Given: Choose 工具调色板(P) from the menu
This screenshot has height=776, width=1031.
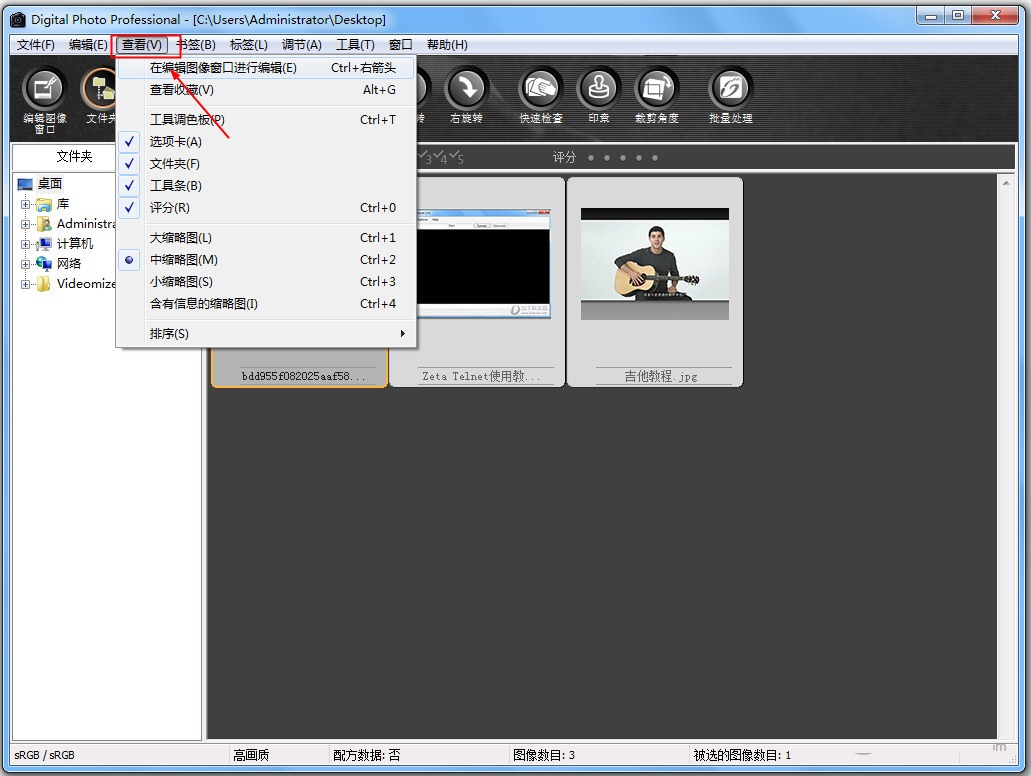Looking at the screenshot, I should point(182,119).
